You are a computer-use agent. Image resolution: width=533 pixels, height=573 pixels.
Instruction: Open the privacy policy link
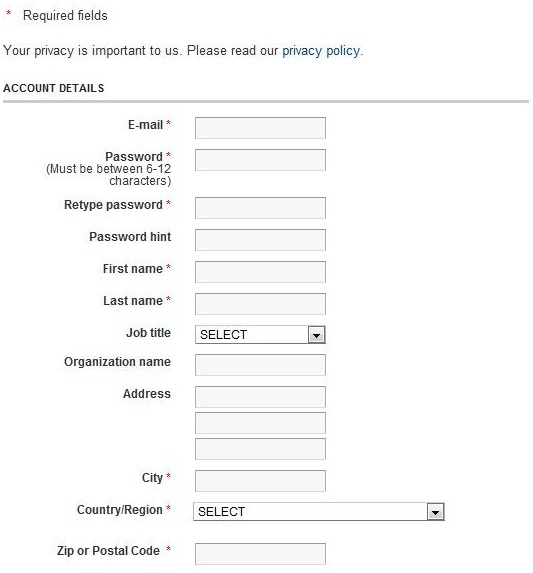pos(321,50)
